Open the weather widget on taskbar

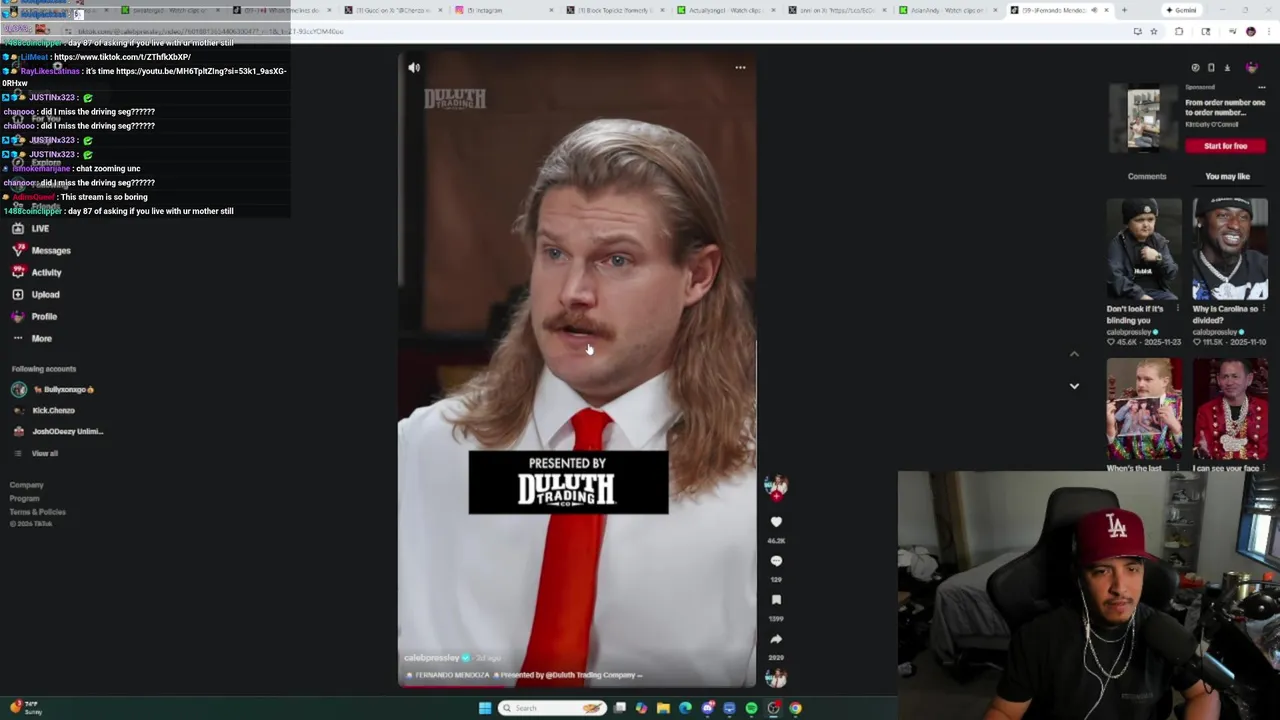tap(27, 707)
